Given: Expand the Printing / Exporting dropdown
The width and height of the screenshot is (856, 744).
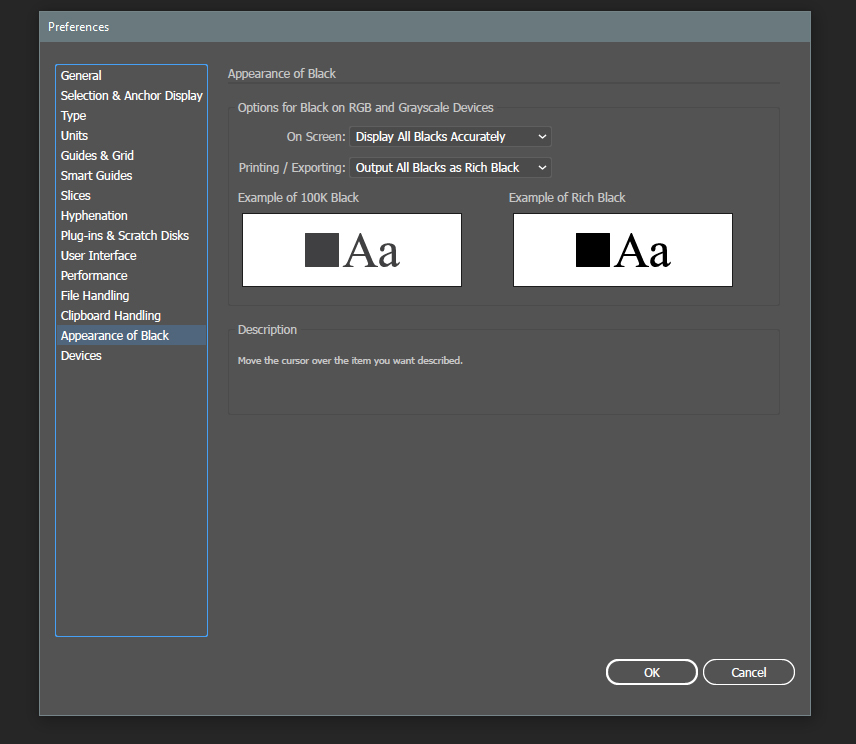Looking at the screenshot, I should (x=450, y=168).
